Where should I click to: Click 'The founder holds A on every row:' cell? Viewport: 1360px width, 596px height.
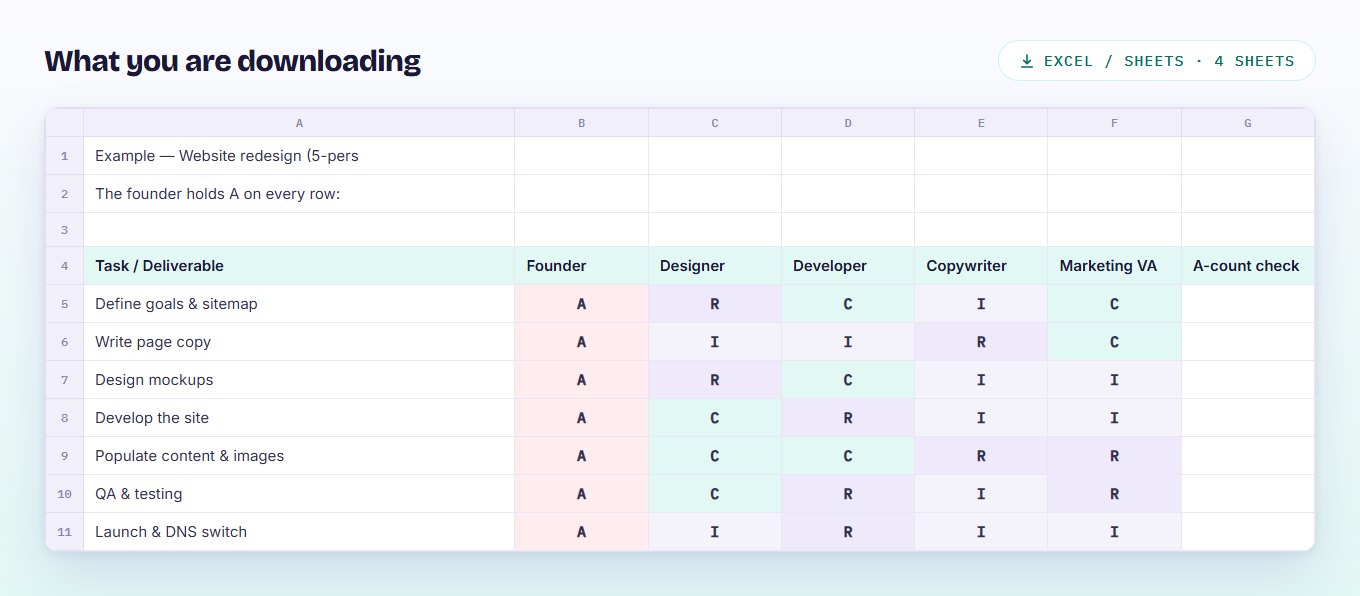pos(299,194)
